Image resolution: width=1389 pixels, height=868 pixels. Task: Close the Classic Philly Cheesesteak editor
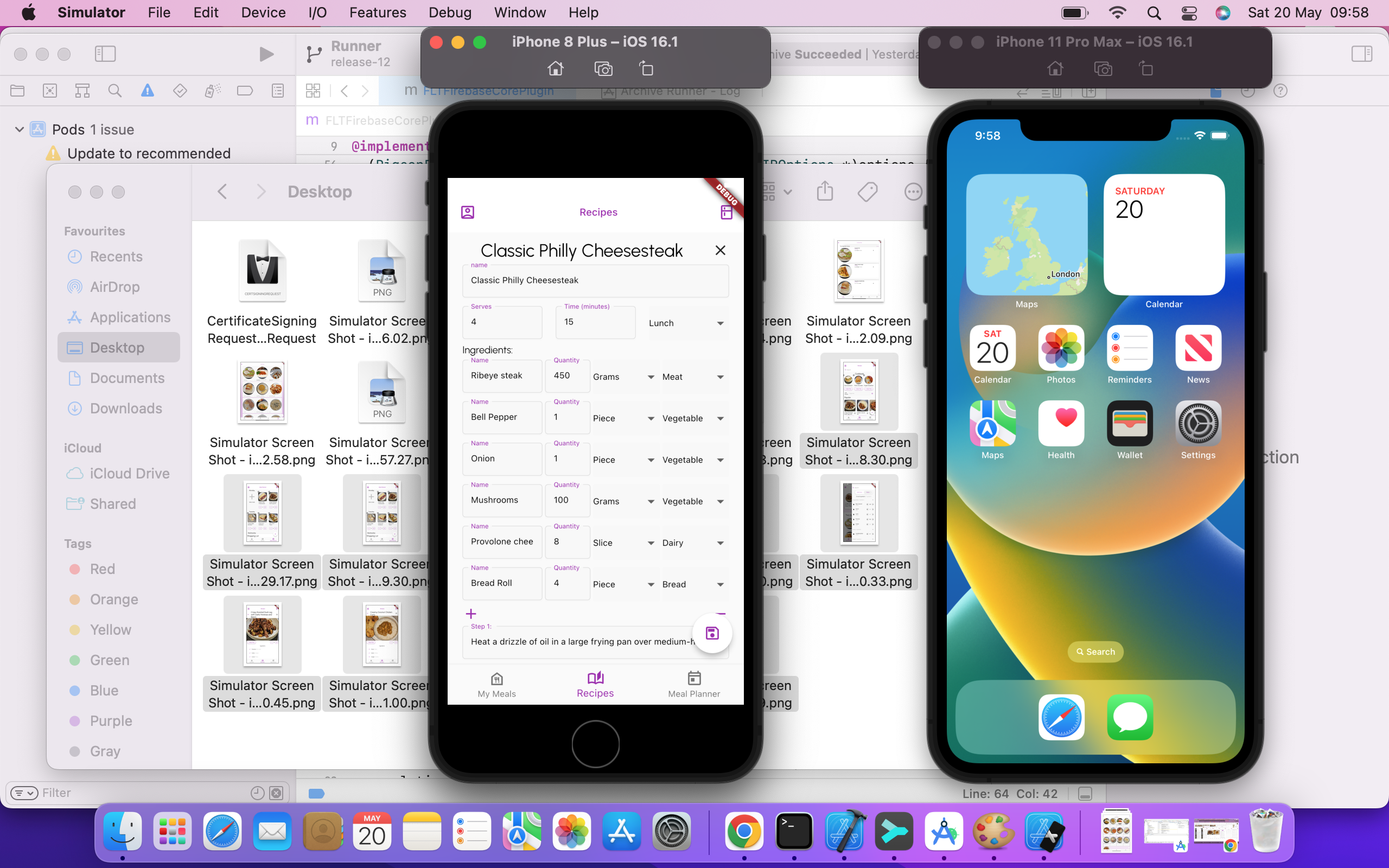pyautogui.click(x=721, y=250)
